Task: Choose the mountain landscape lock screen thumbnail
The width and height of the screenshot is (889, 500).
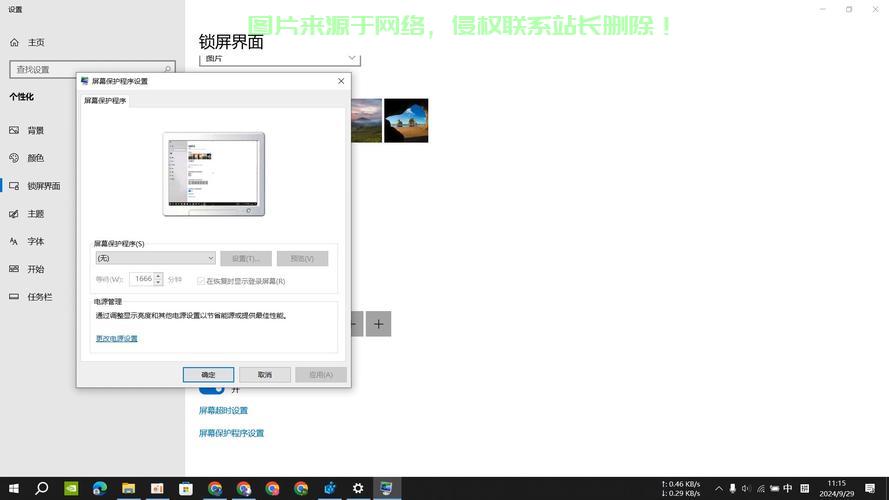Action: click(x=366, y=120)
